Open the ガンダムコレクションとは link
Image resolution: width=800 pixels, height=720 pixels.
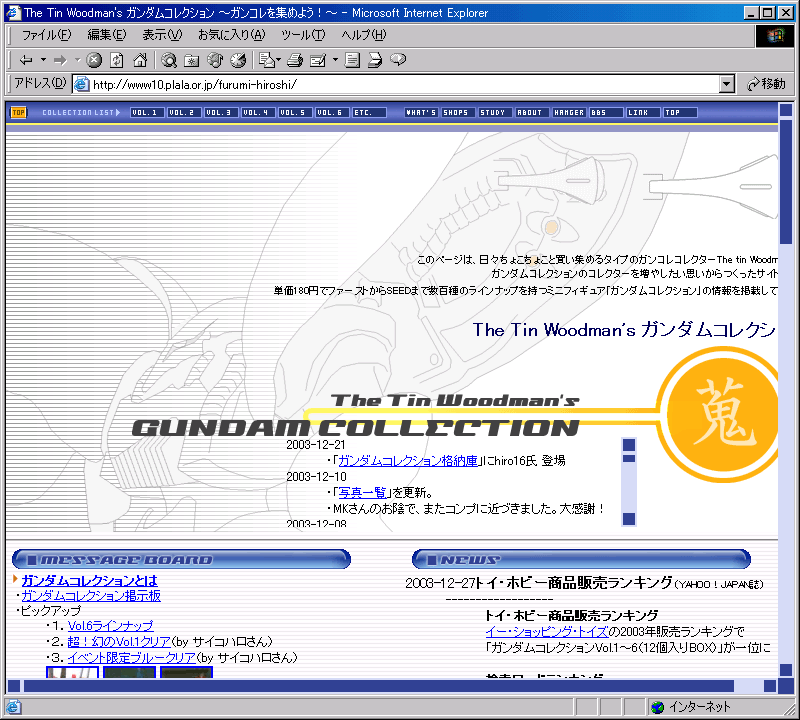click(89, 581)
